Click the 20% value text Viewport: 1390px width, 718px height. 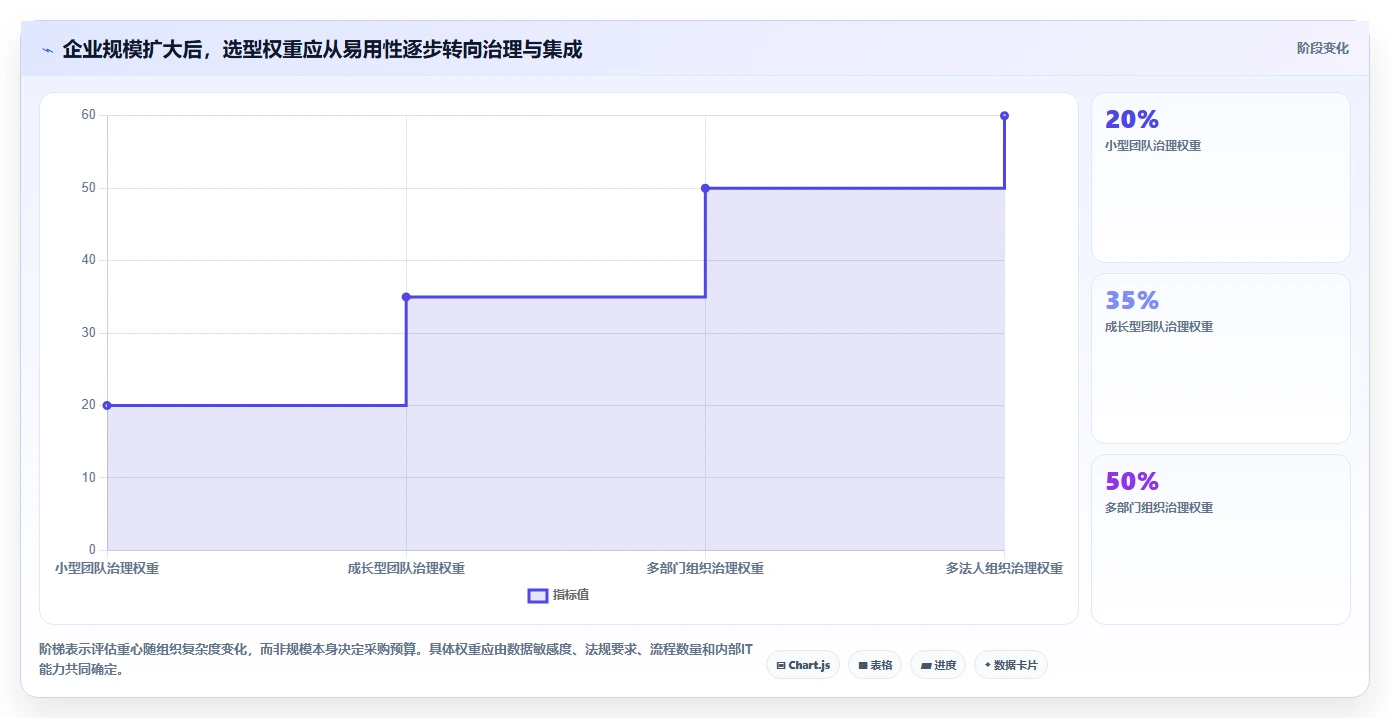(x=1132, y=119)
